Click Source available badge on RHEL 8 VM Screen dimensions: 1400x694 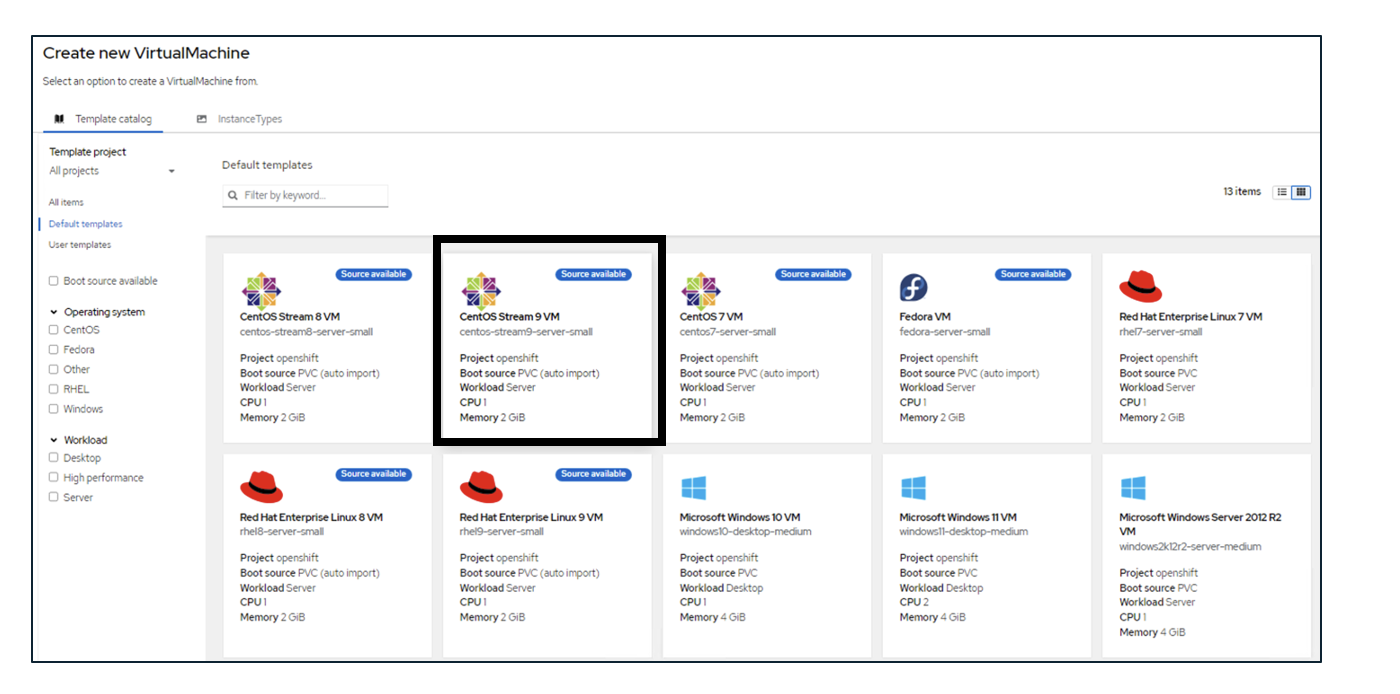click(374, 474)
